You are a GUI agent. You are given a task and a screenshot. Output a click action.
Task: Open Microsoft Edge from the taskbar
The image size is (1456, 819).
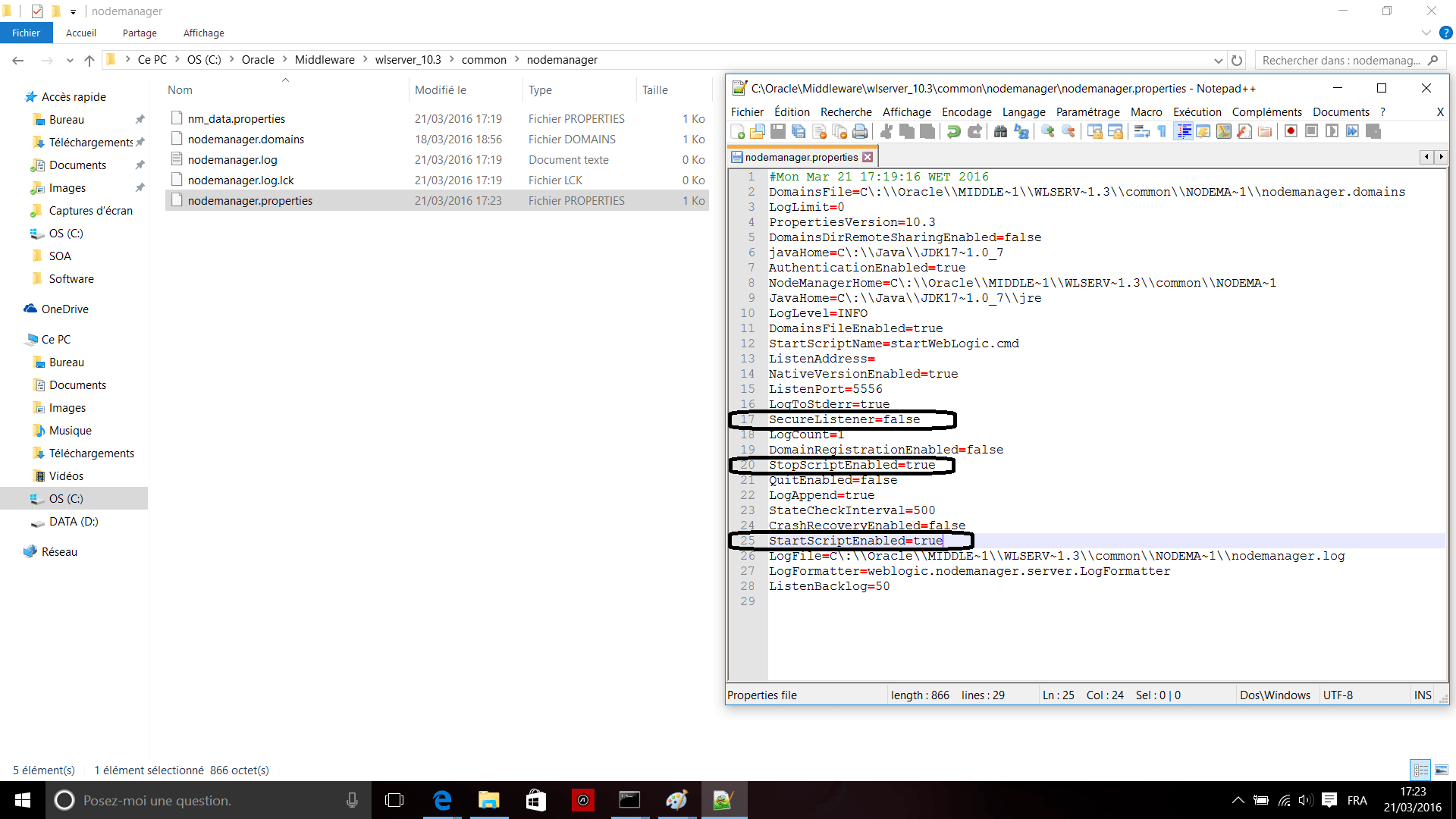(x=442, y=800)
